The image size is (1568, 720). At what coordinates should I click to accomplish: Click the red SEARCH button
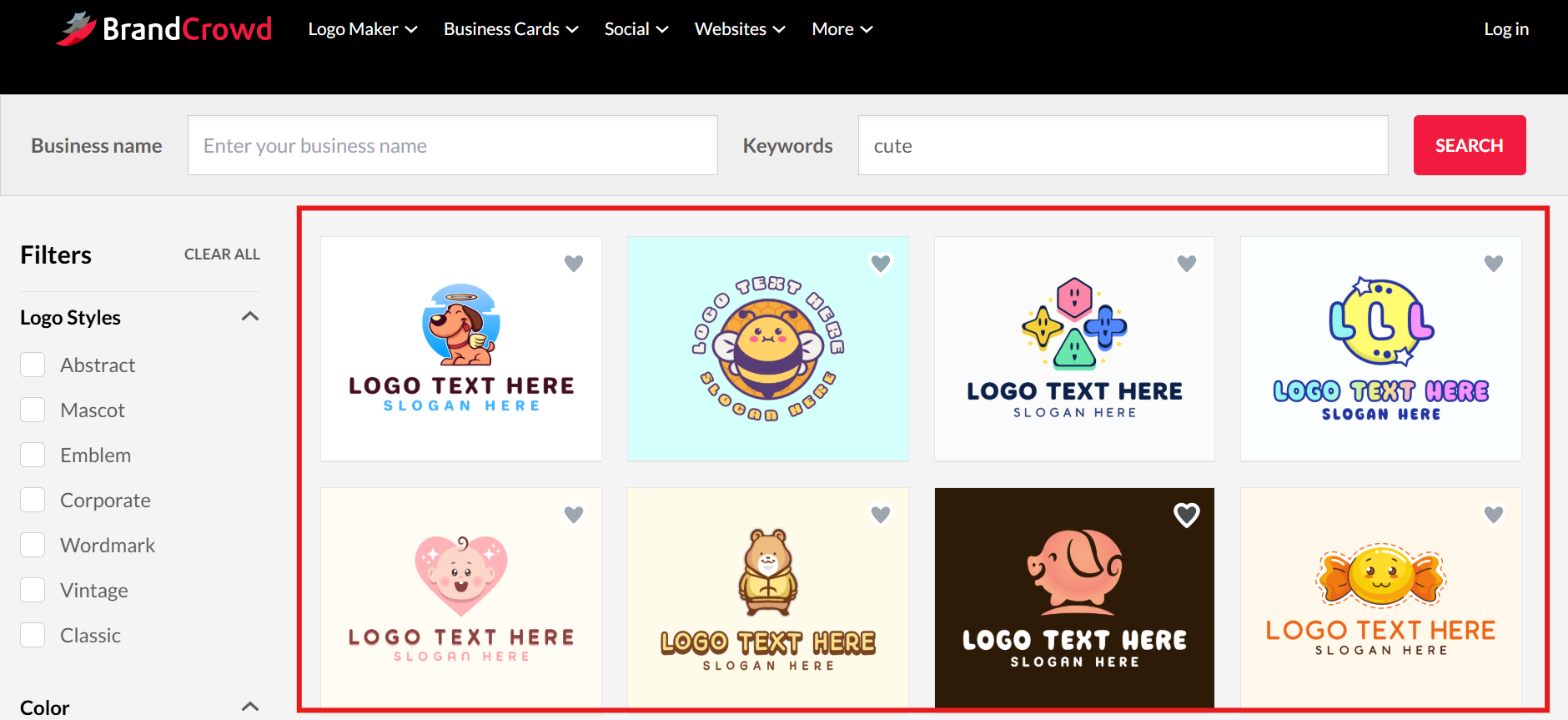[1470, 145]
